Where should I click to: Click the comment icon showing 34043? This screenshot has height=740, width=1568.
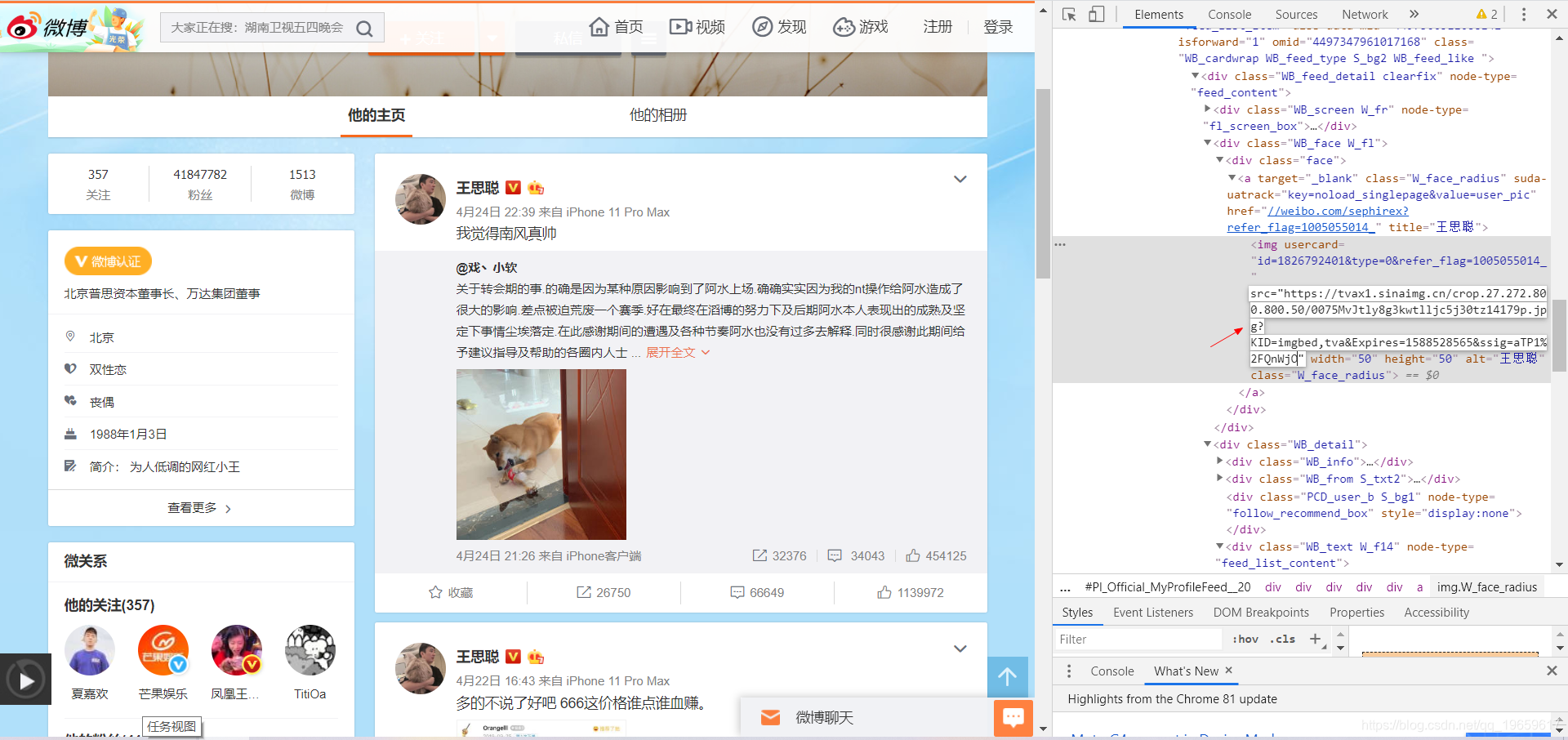[835, 555]
